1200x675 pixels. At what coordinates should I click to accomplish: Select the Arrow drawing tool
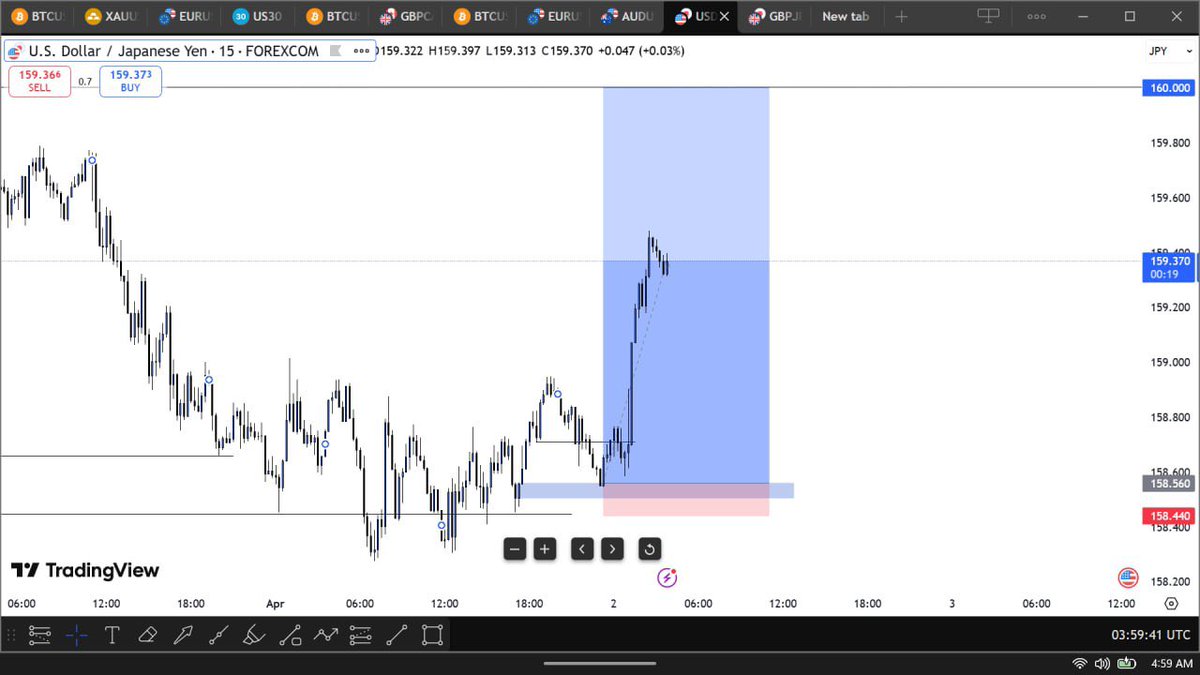pos(183,634)
